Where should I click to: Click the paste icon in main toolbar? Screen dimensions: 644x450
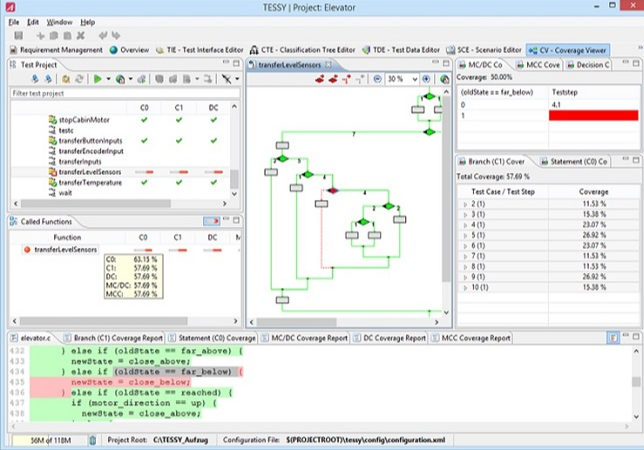(x=67, y=36)
